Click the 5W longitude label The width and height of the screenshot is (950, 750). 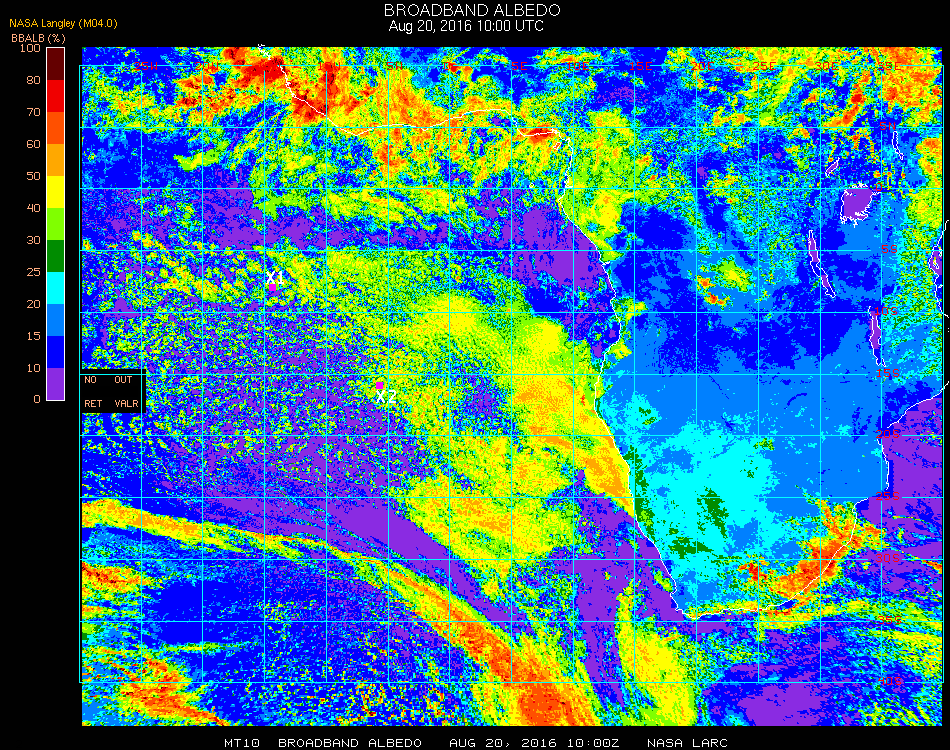pos(394,65)
